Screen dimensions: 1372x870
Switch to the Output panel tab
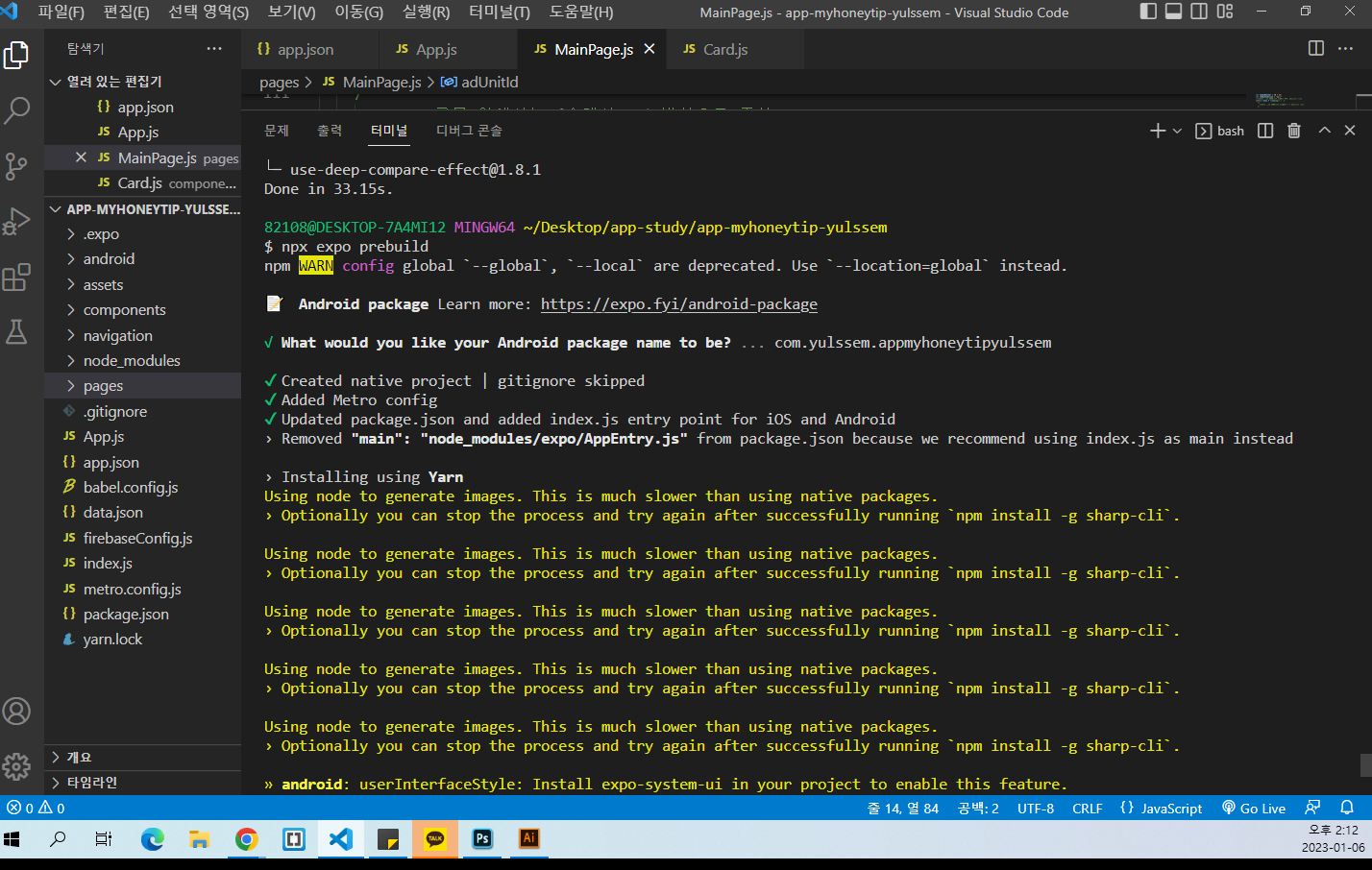tap(330, 131)
